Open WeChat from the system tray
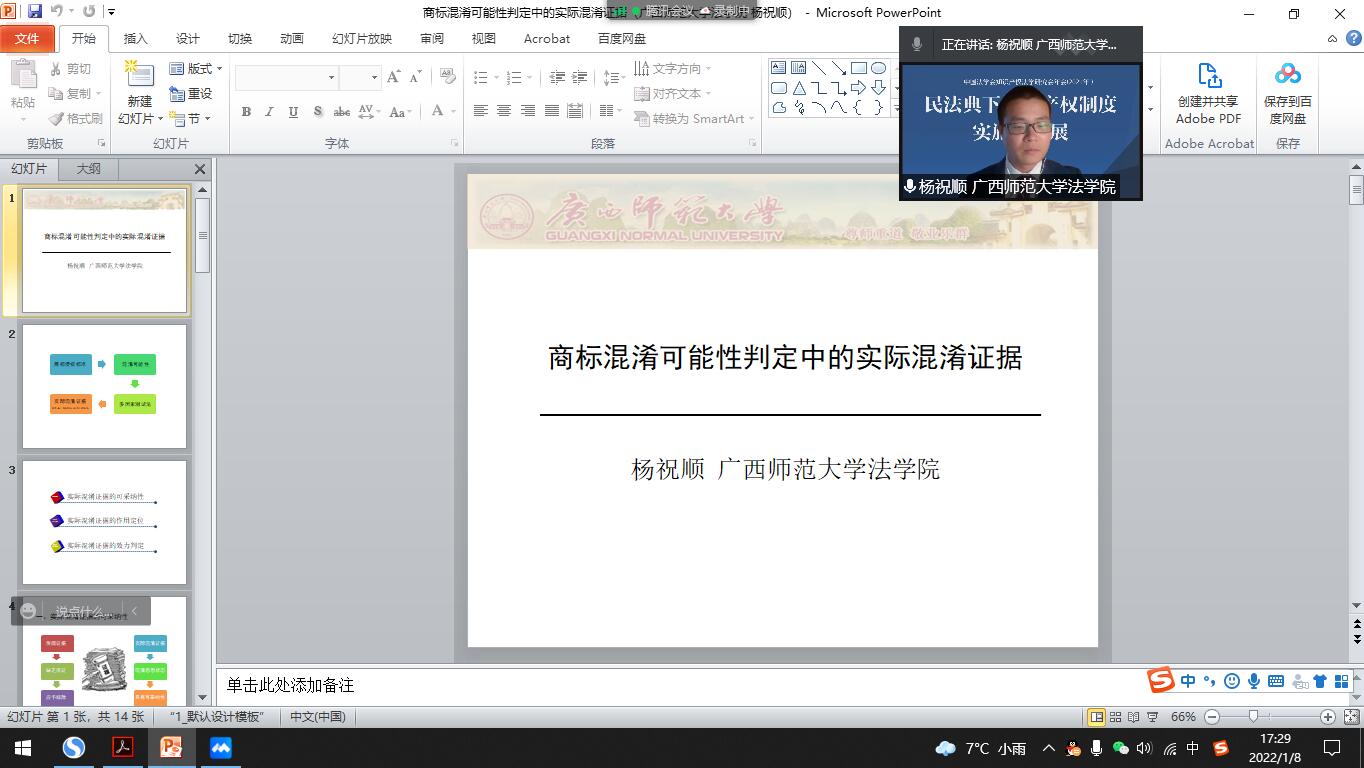Viewport: 1364px width, 768px height. (1121, 748)
